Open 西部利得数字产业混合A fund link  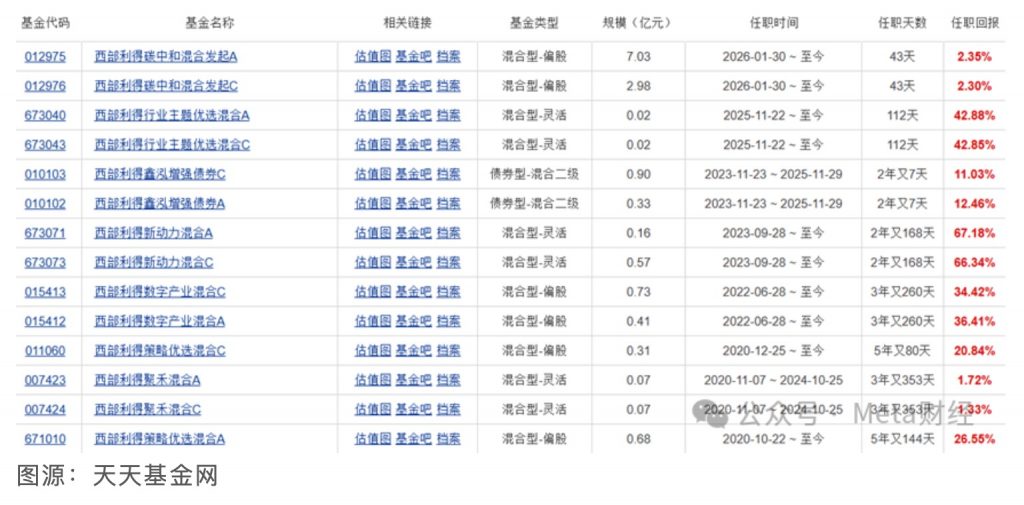[x=160, y=322]
